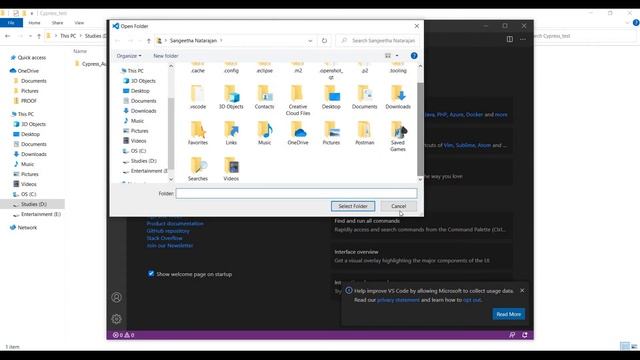640x360 pixels.
Task: Select Entertainment (E:) in Explorer sidebar
Action: coord(37,214)
